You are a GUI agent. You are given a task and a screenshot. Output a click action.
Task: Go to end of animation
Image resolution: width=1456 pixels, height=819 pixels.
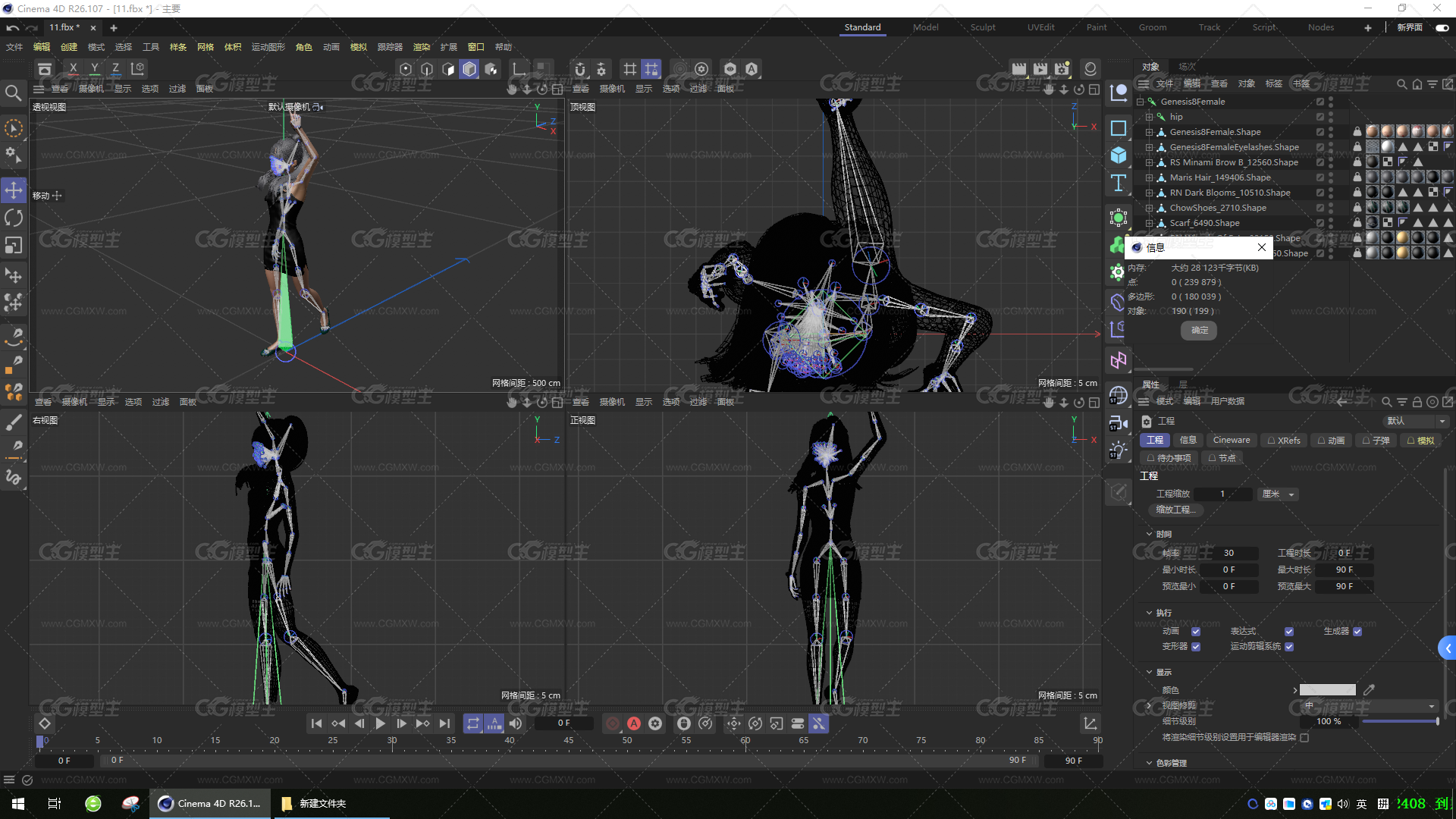click(444, 723)
